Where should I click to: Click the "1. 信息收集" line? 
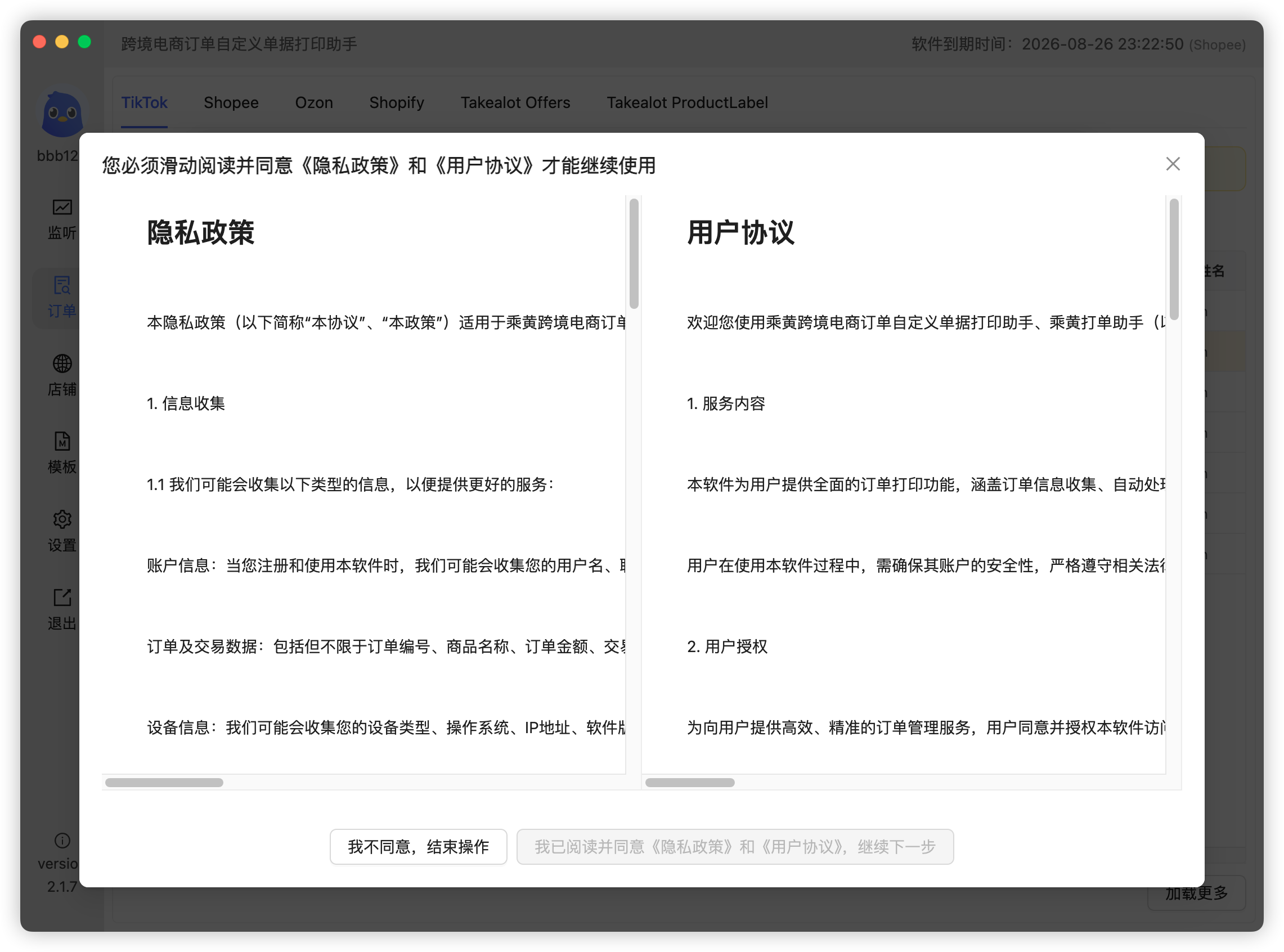186,403
